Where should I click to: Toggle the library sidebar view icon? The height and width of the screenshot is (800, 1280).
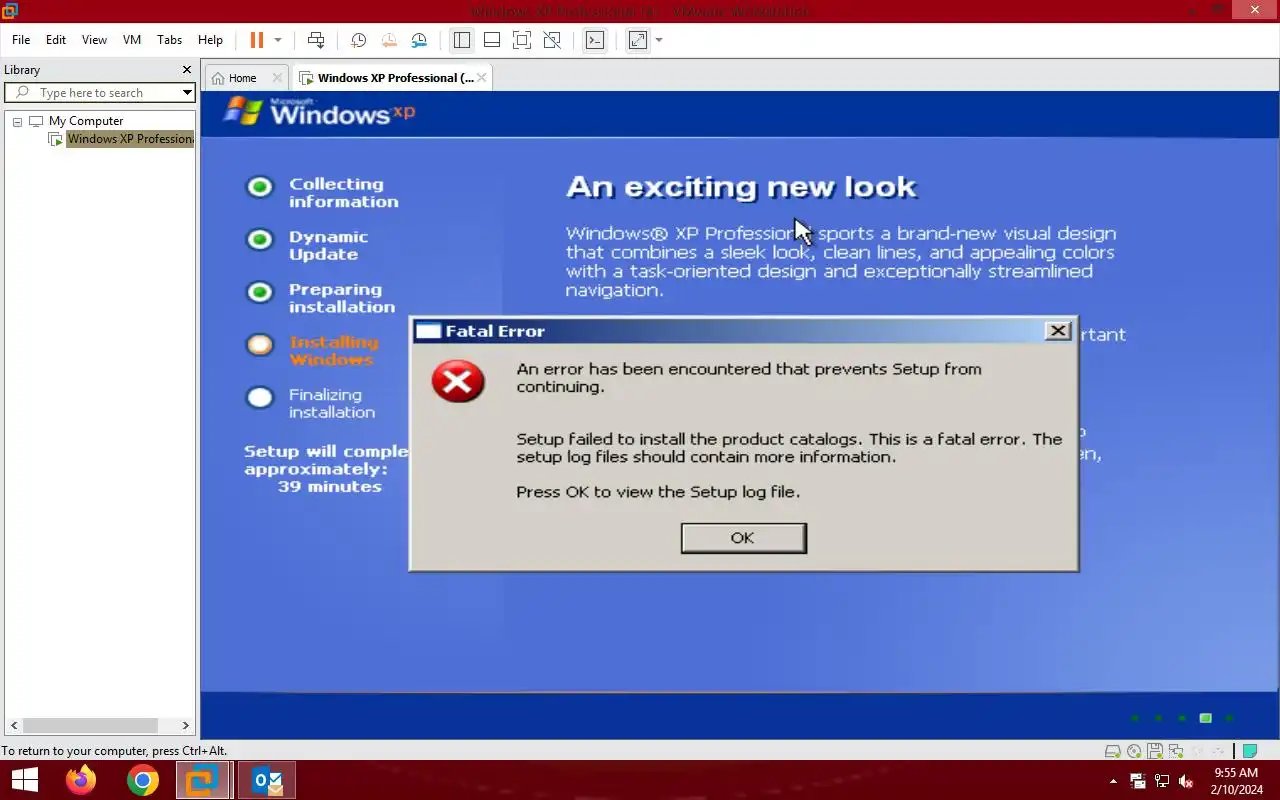461,40
